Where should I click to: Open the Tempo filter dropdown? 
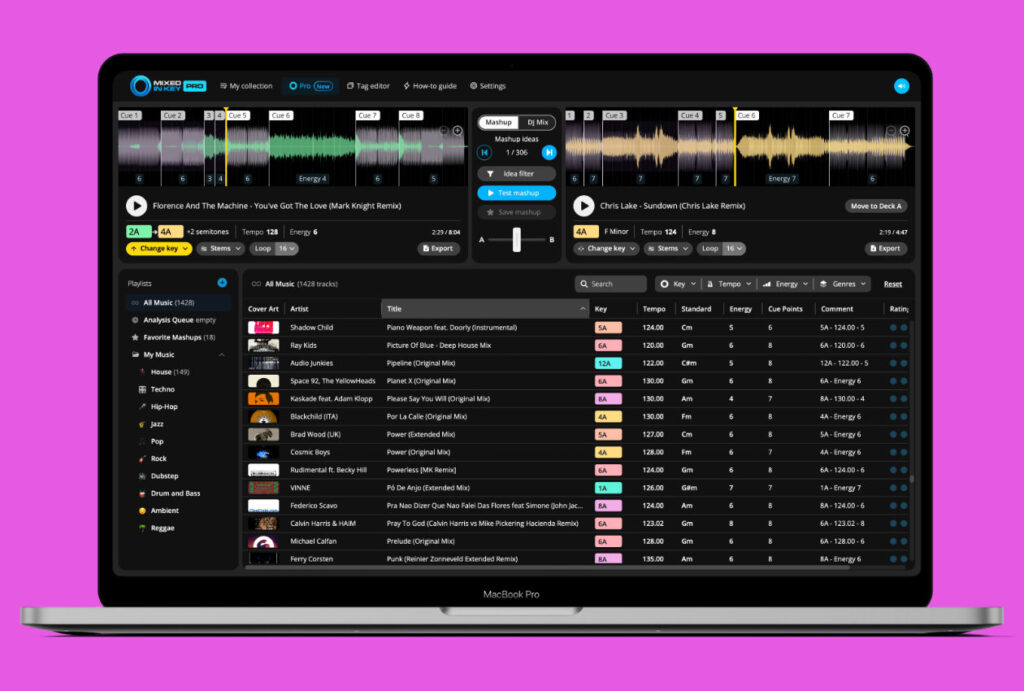(728, 283)
